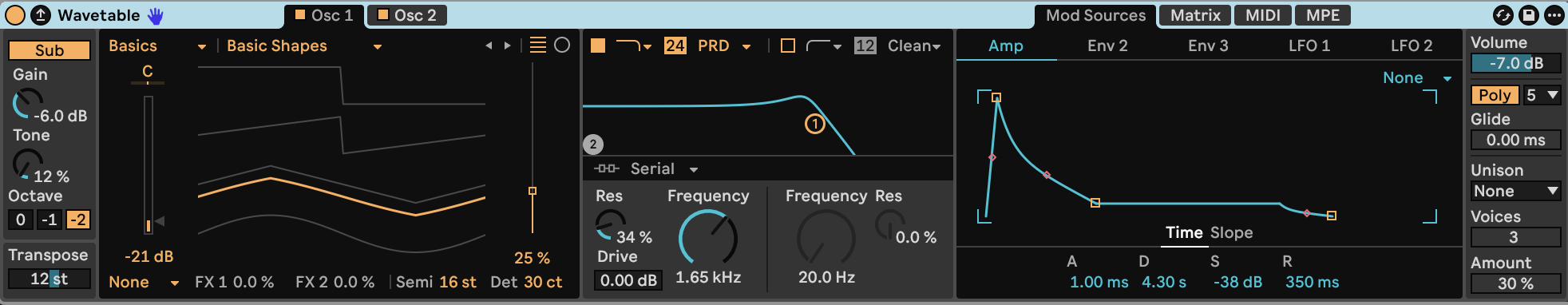The width and height of the screenshot is (1568, 305).
Task: Toggle Filter 1 on/off square
Action: pos(598,46)
